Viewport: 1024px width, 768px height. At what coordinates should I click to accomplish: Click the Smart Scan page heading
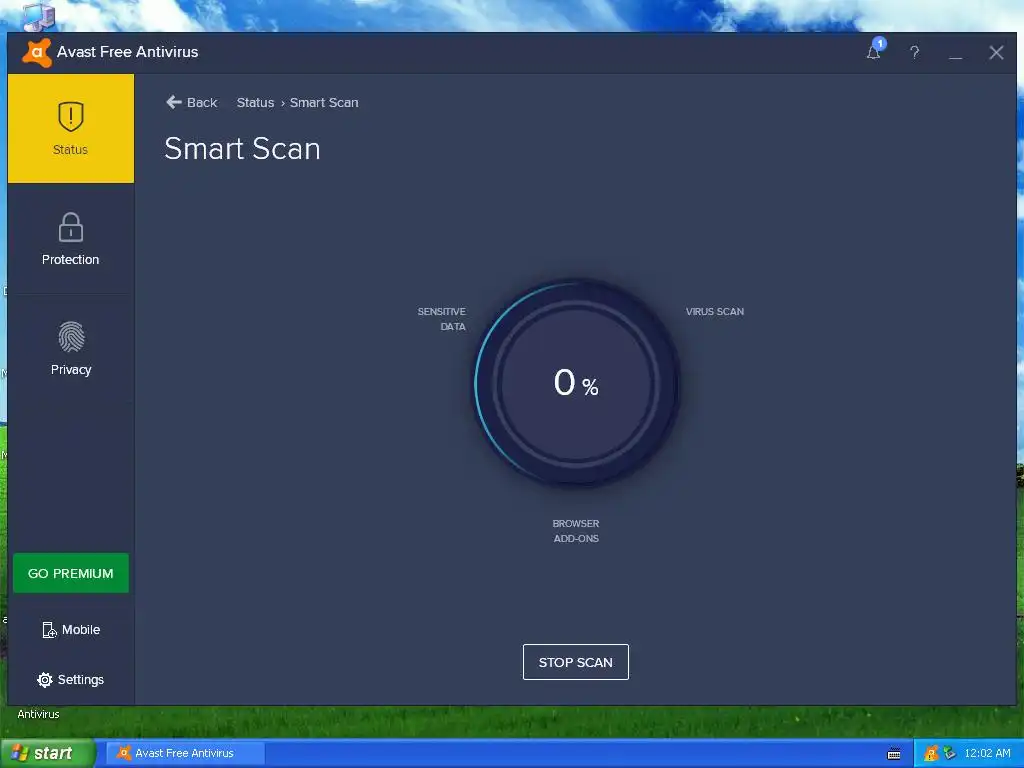click(x=242, y=148)
